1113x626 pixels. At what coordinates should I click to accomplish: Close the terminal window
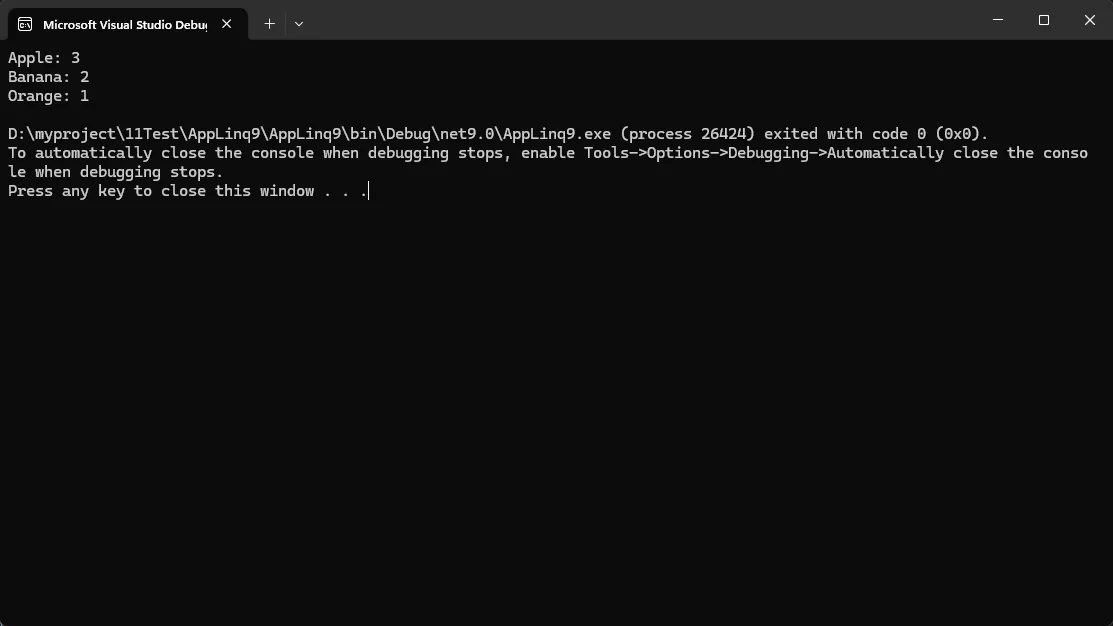click(1090, 20)
